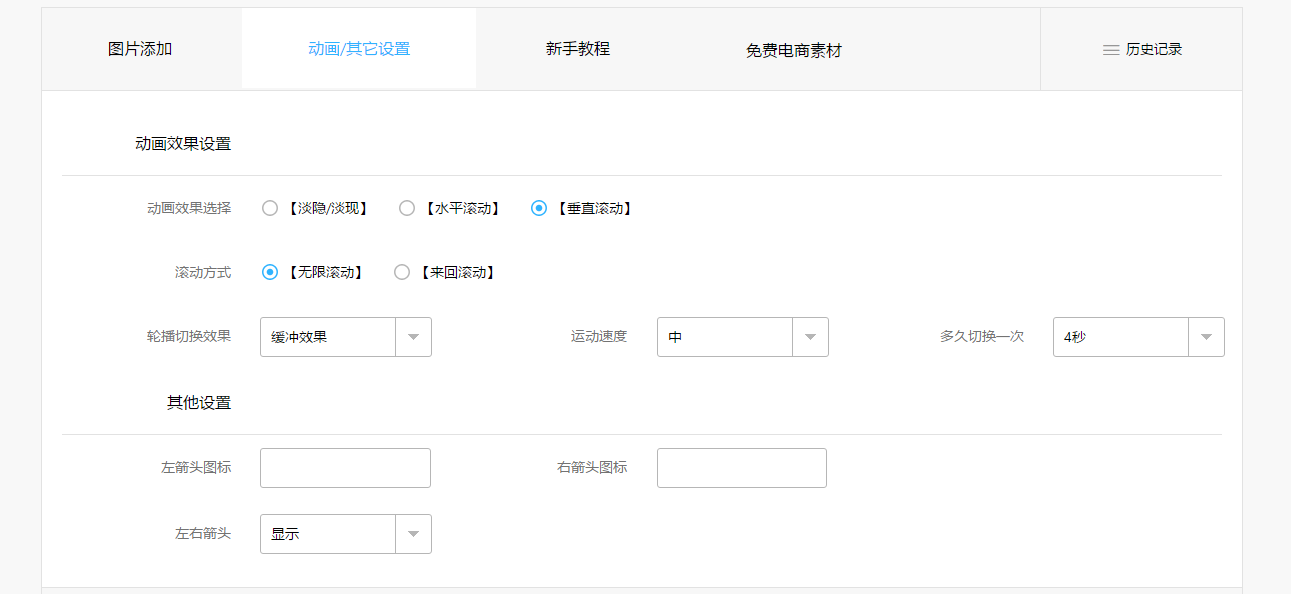
Task: Open the dropdown arrow next to 缓冲效果
Action: [413, 337]
